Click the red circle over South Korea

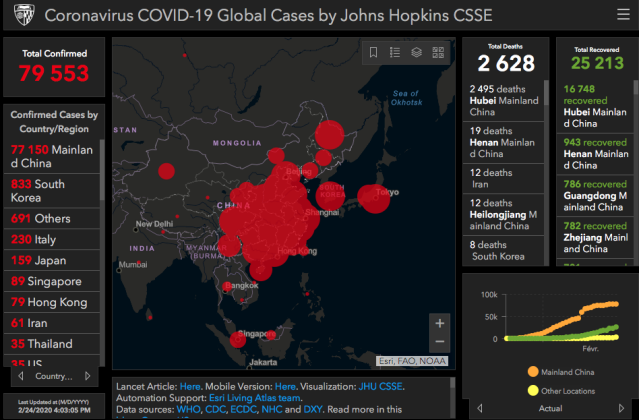click(330, 196)
